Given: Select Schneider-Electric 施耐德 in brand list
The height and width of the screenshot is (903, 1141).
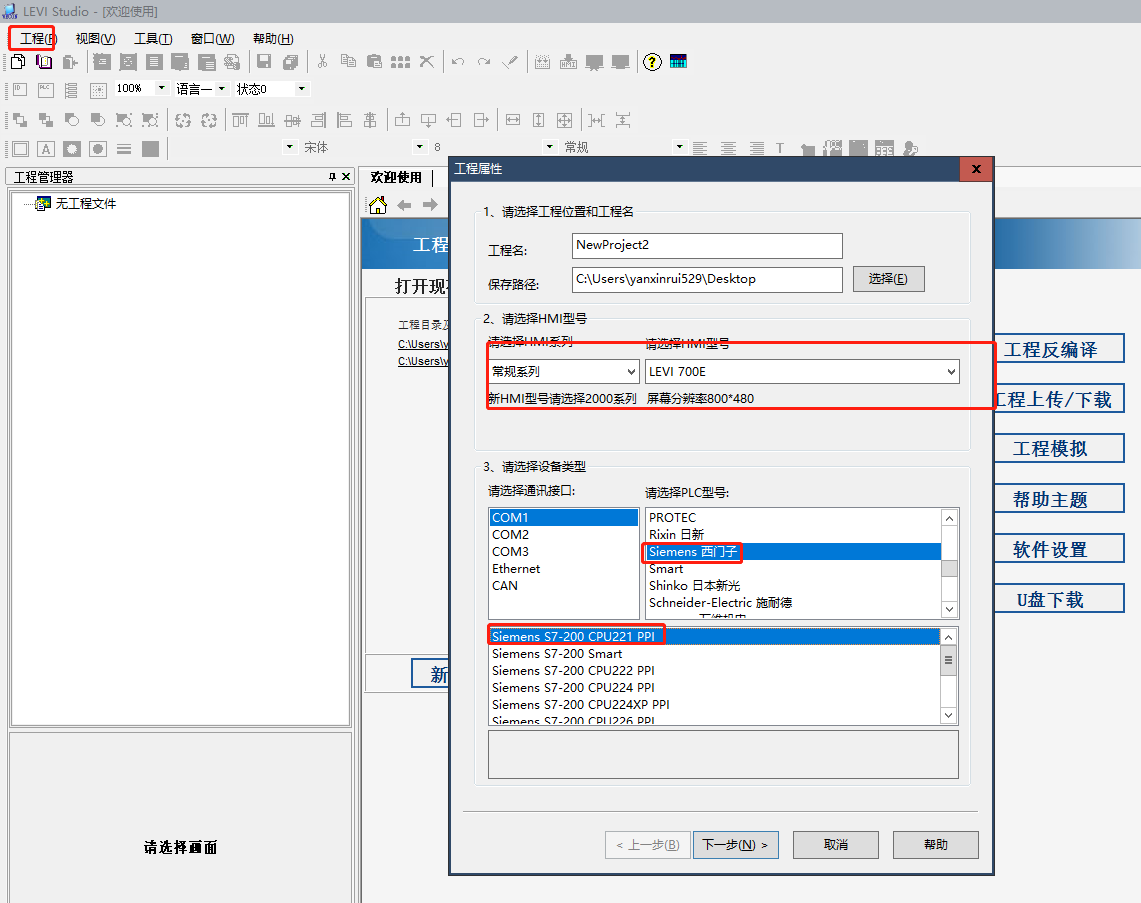Looking at the screenshot, I should point(793,602).
